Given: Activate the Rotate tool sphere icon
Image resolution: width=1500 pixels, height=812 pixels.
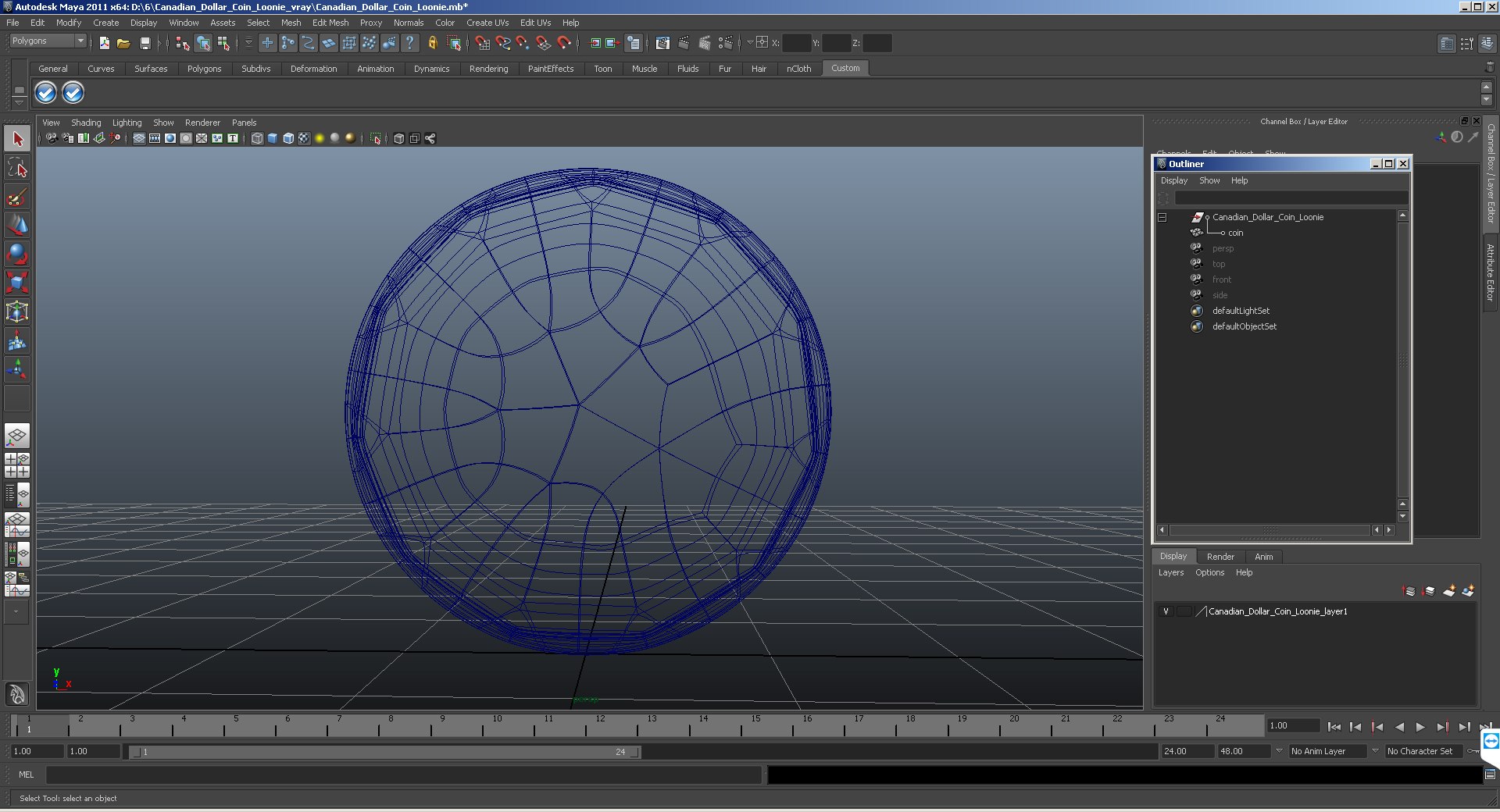Looking at the screenshot, I should click(17, 254).
